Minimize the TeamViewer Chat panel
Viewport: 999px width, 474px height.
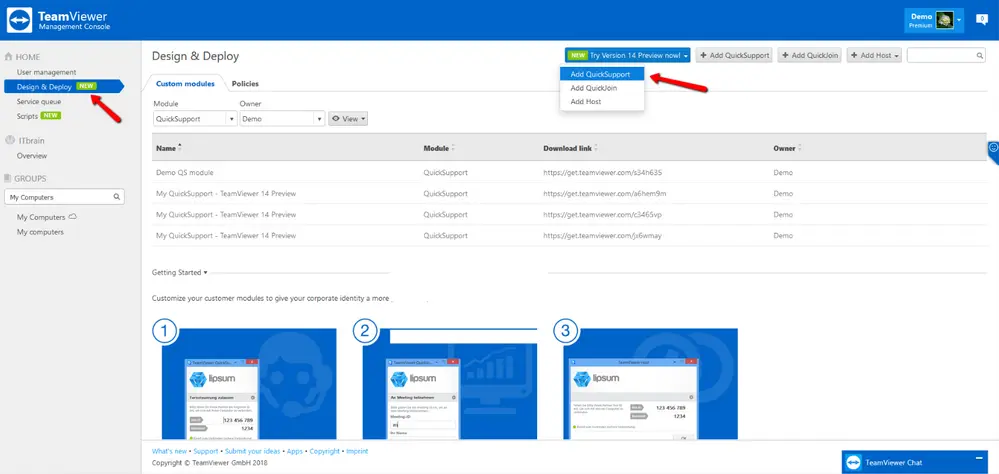[x=978, y=459]
